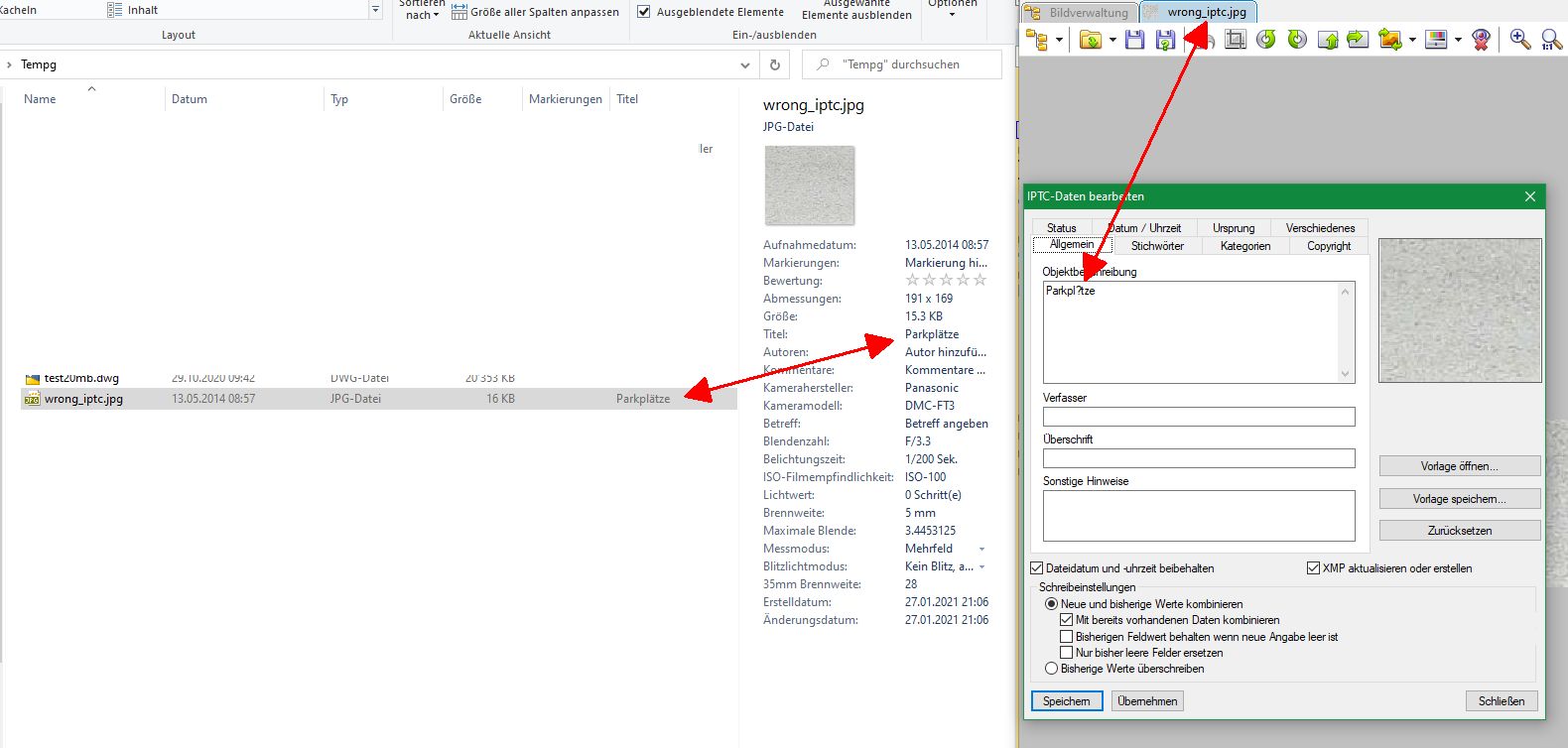The image size is (1568, 748).
Task: Click the image icon with green forward arrow
Action: [x=1358, y=40]
